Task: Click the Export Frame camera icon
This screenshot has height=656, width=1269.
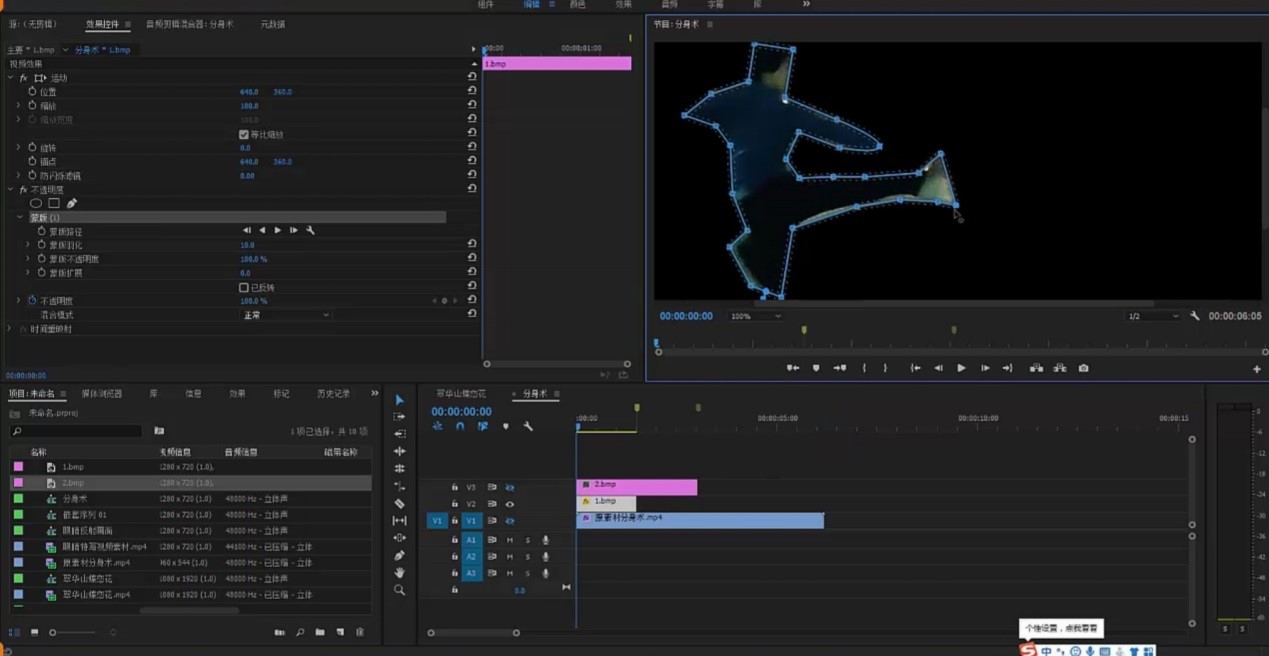Action: (x=1083, y=368)
